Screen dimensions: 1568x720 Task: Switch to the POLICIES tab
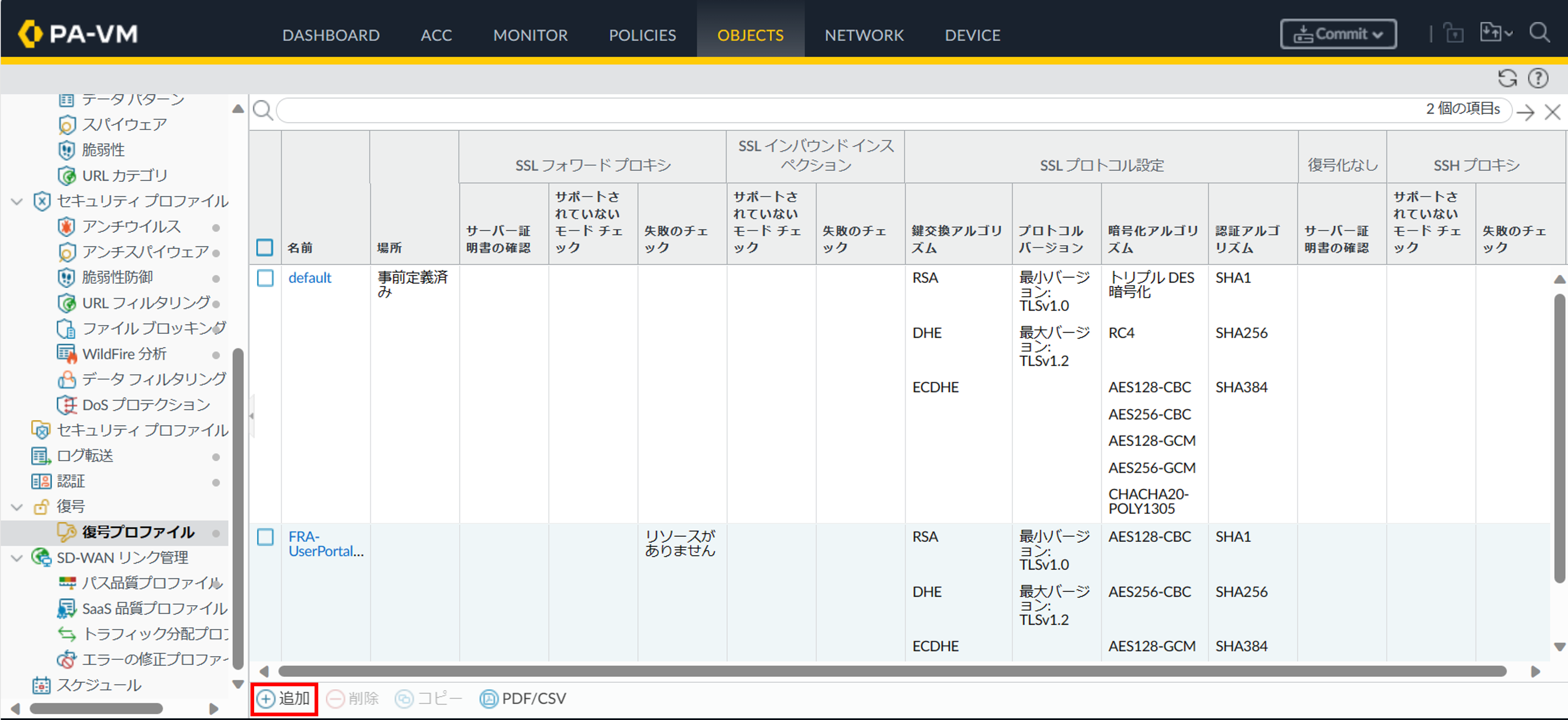click(642, 35)
